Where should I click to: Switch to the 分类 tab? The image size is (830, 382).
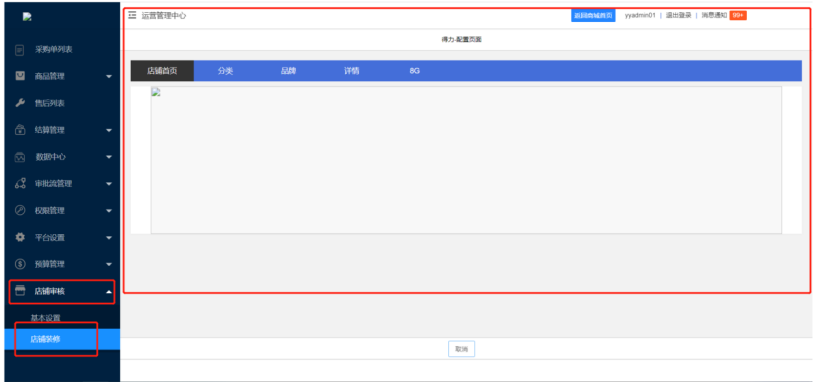coord(225,71)
